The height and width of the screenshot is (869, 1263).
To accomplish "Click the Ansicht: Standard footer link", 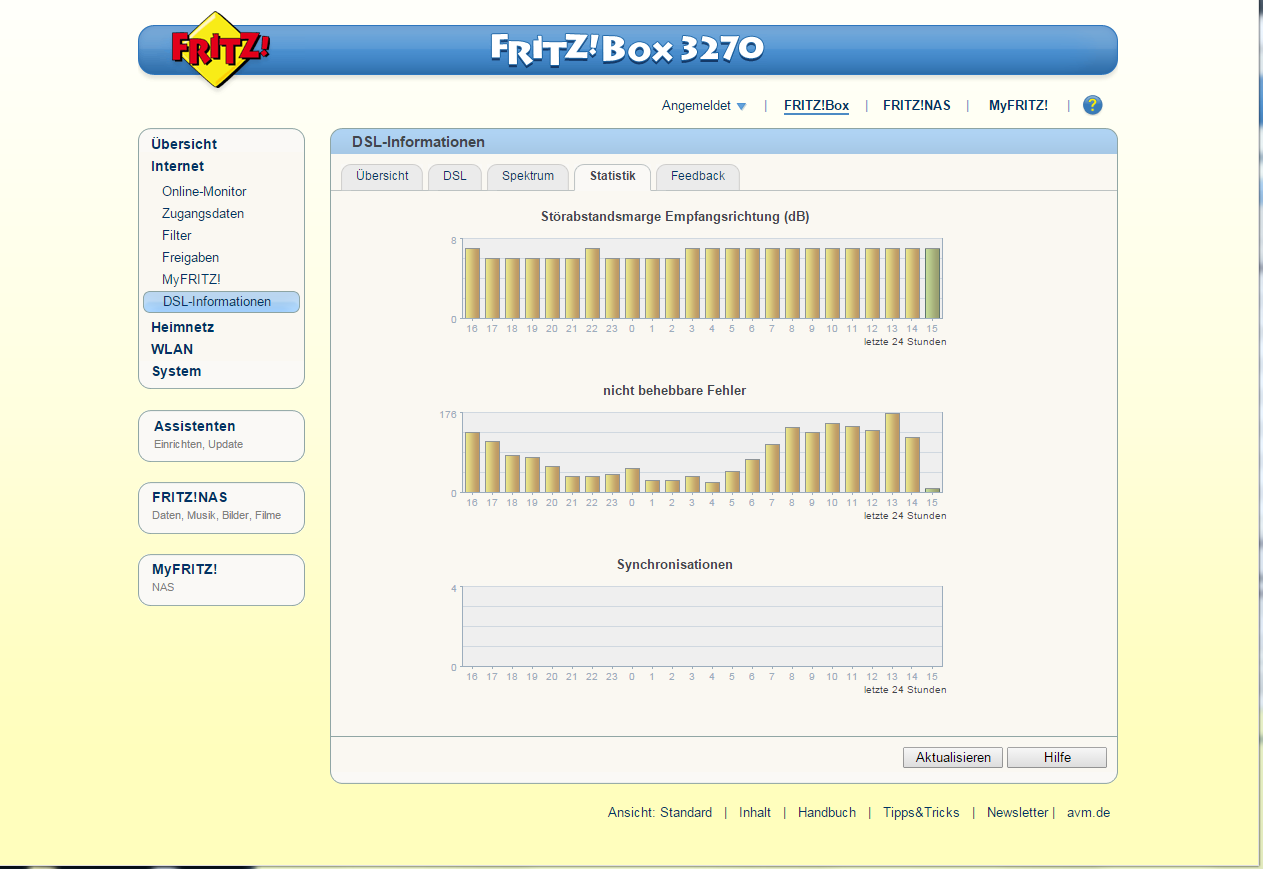I will pyautogui.click(x=660, y=812).
